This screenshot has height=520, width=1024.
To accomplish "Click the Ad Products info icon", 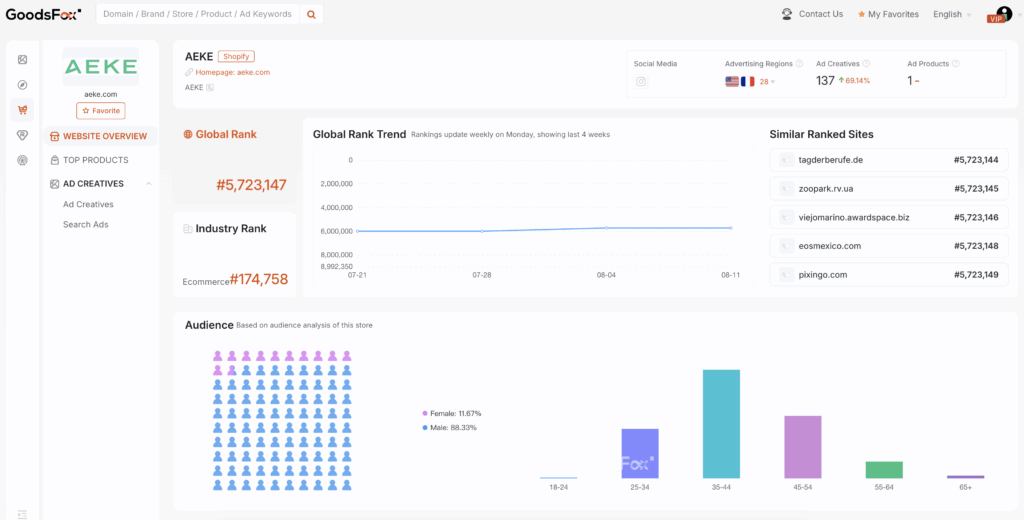I will point(955,64).
